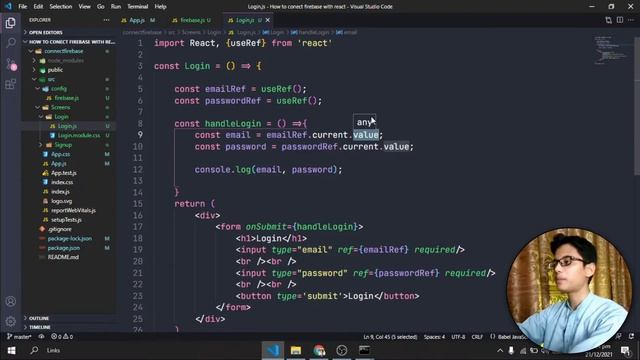
Task: Close the Login.js editor tab
Action: [x=268, y=20]
